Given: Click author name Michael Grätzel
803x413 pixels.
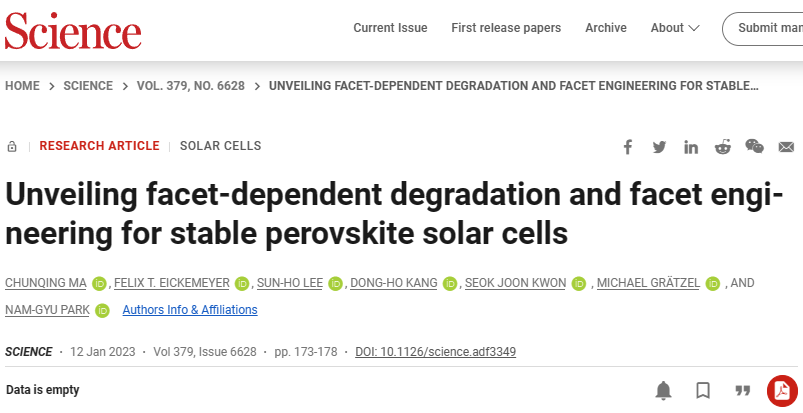Looking at the screenshot, I should (648, 283).
